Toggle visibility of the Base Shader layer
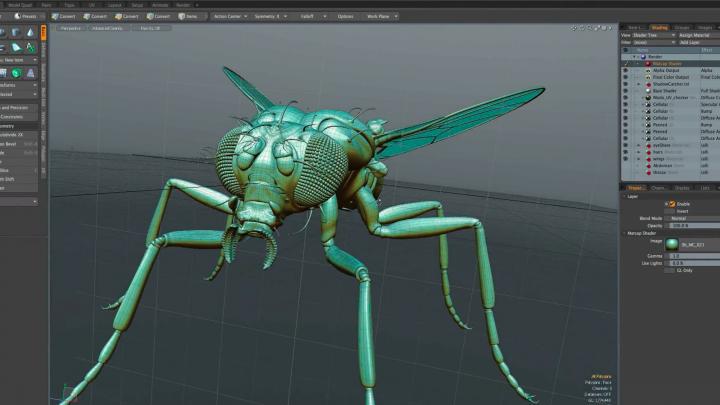 pyautogui.click(x=626, y=91)
